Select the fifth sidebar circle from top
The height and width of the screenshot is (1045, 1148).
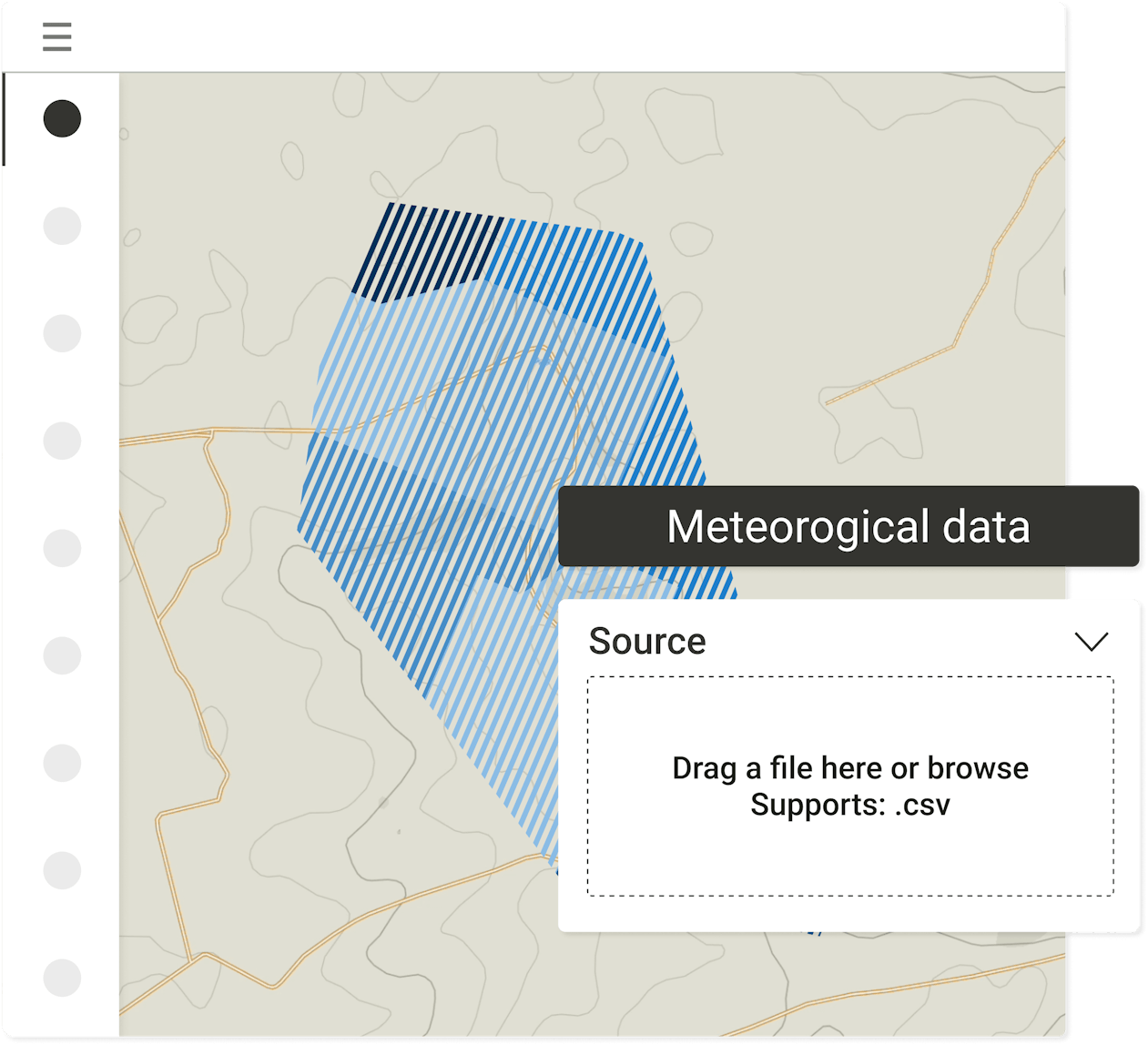tap(62, 548)
